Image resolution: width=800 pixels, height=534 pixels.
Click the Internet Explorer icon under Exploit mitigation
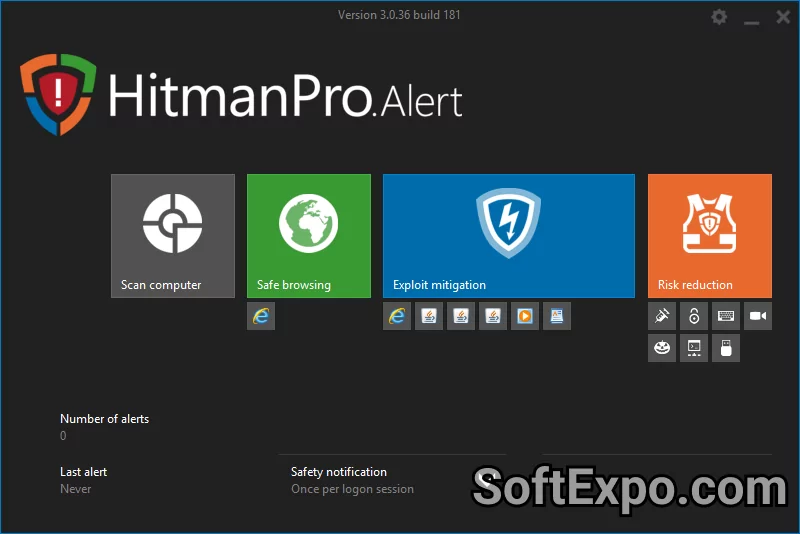(x=397, y=316)
